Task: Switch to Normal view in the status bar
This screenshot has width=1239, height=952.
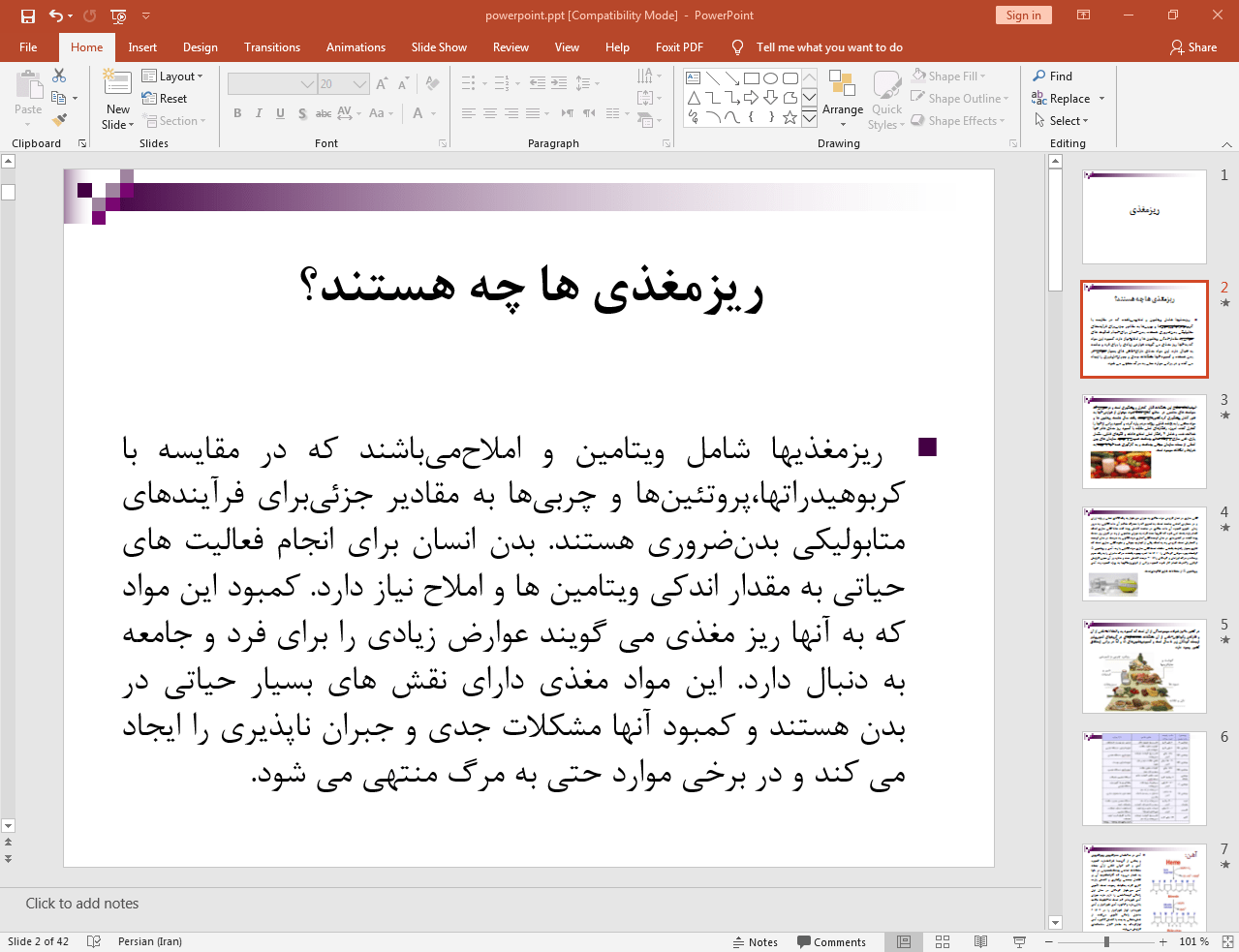Action: tap(903, 941)
